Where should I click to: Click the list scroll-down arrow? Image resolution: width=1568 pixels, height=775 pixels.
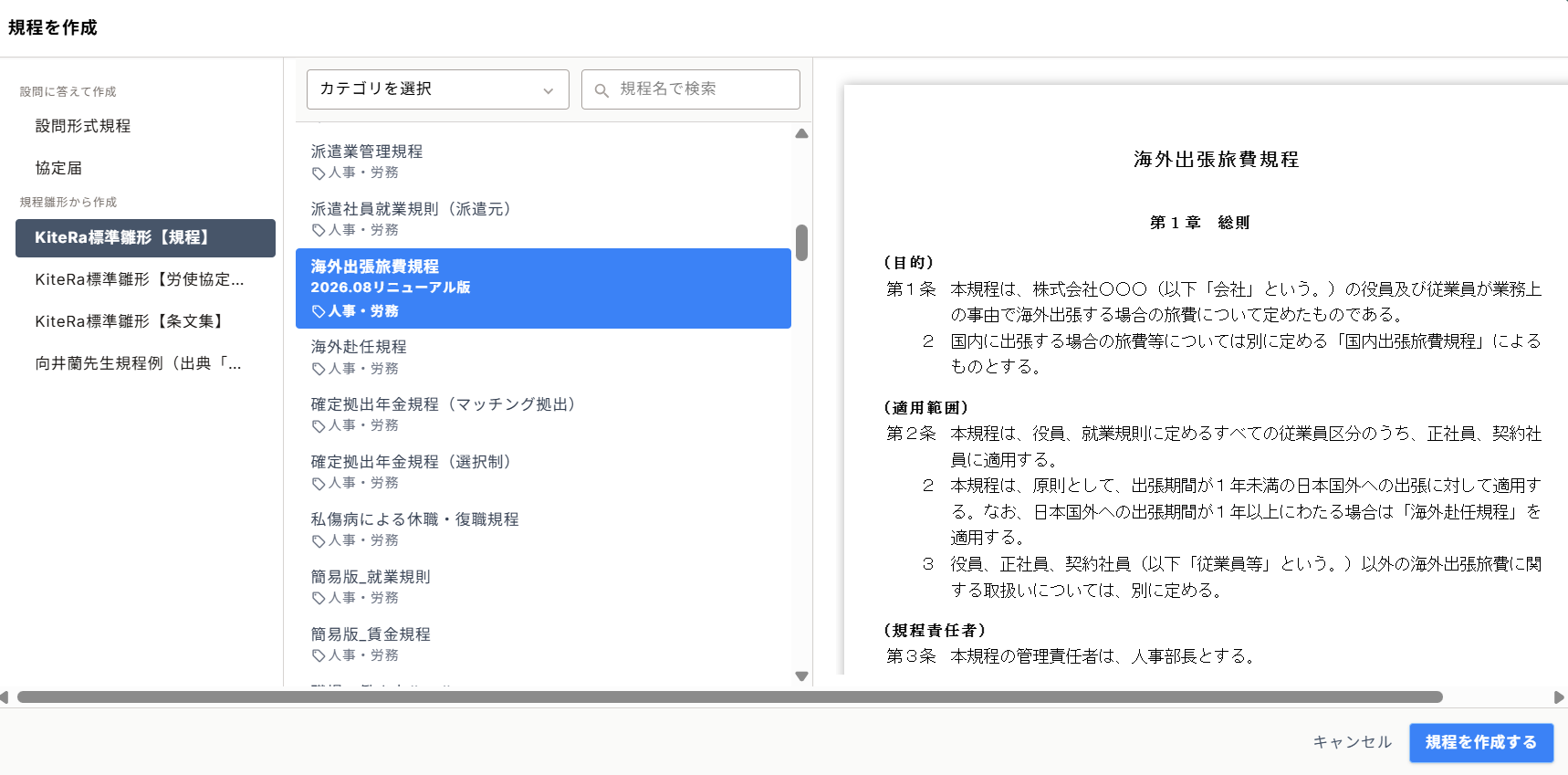(x=801, y=676)
